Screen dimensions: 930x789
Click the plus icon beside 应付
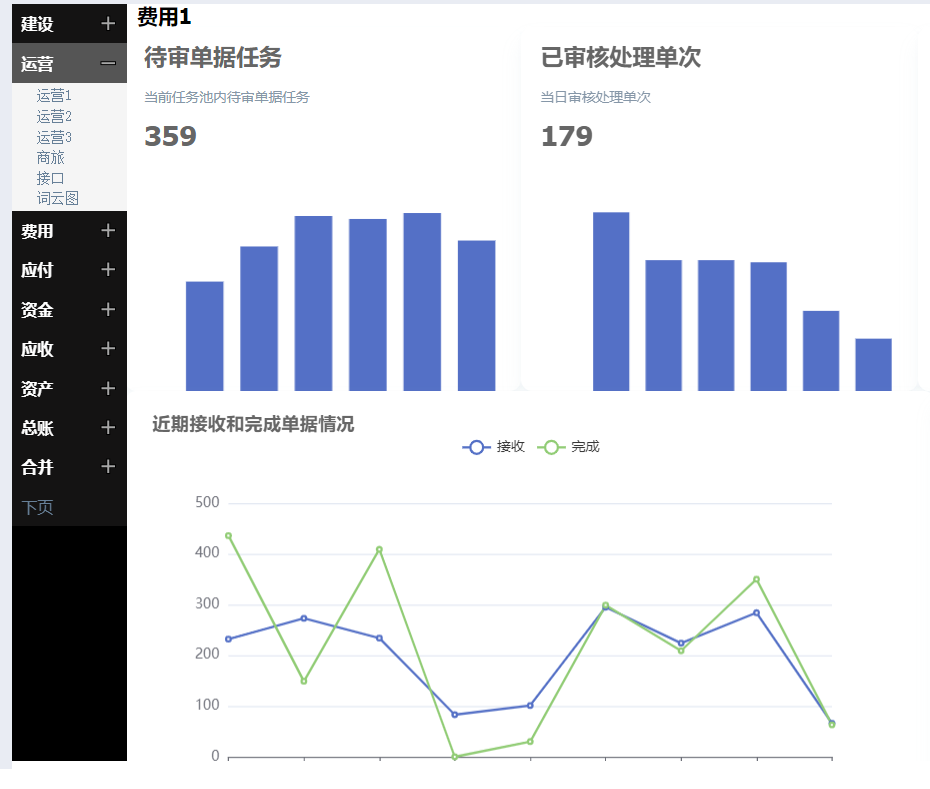108,270
